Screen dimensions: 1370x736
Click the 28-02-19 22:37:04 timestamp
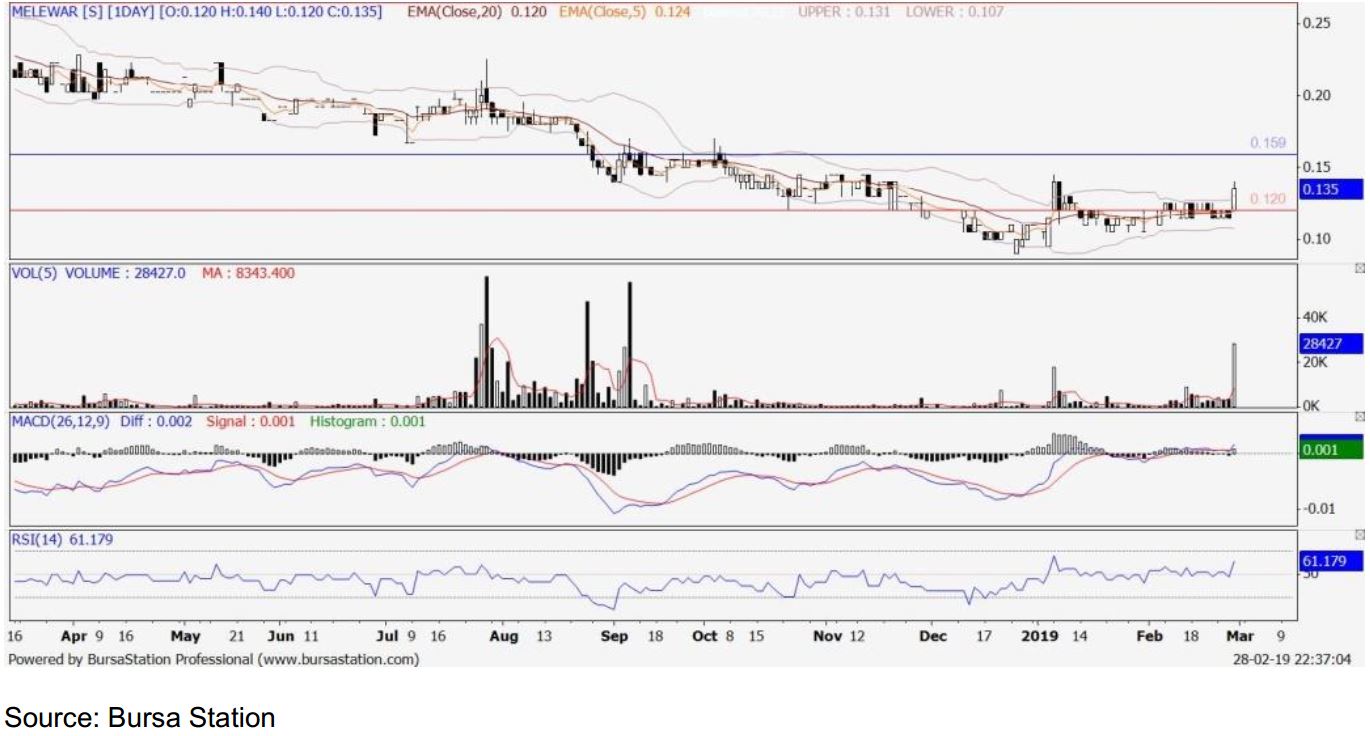(1291, 660)
